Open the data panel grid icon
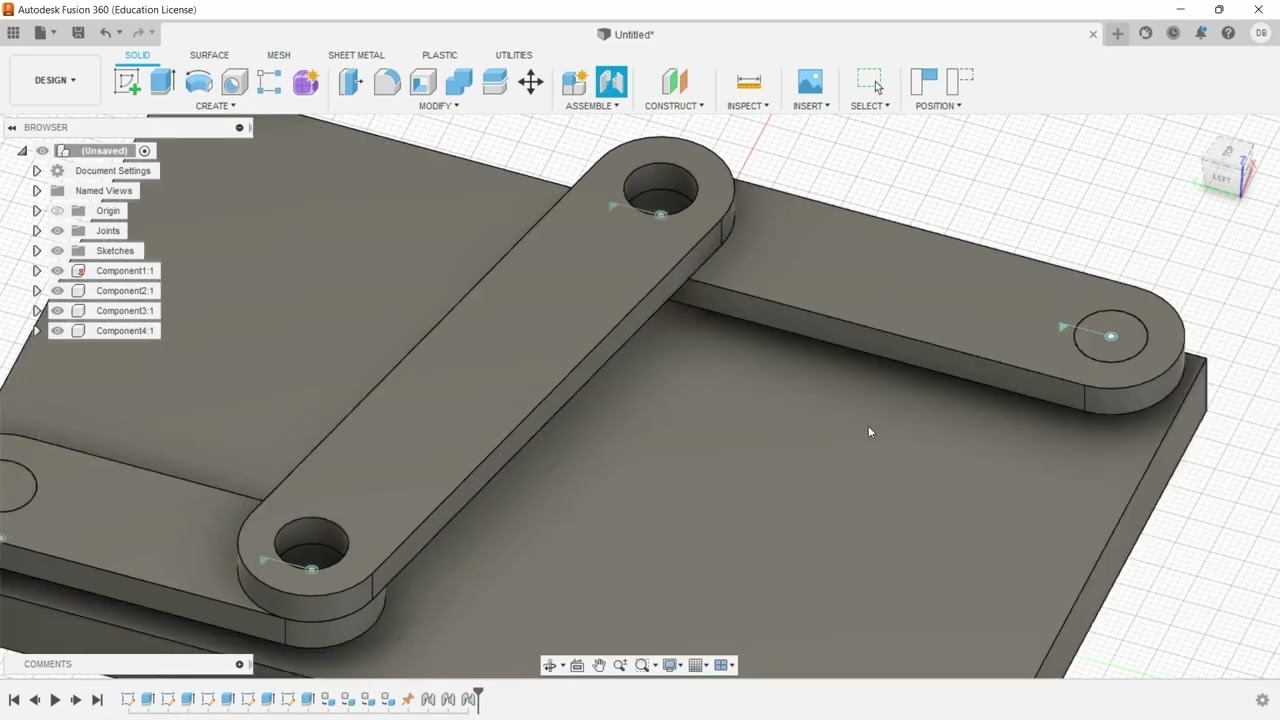This screenshot has height=720, width=1280. (13, 33)
